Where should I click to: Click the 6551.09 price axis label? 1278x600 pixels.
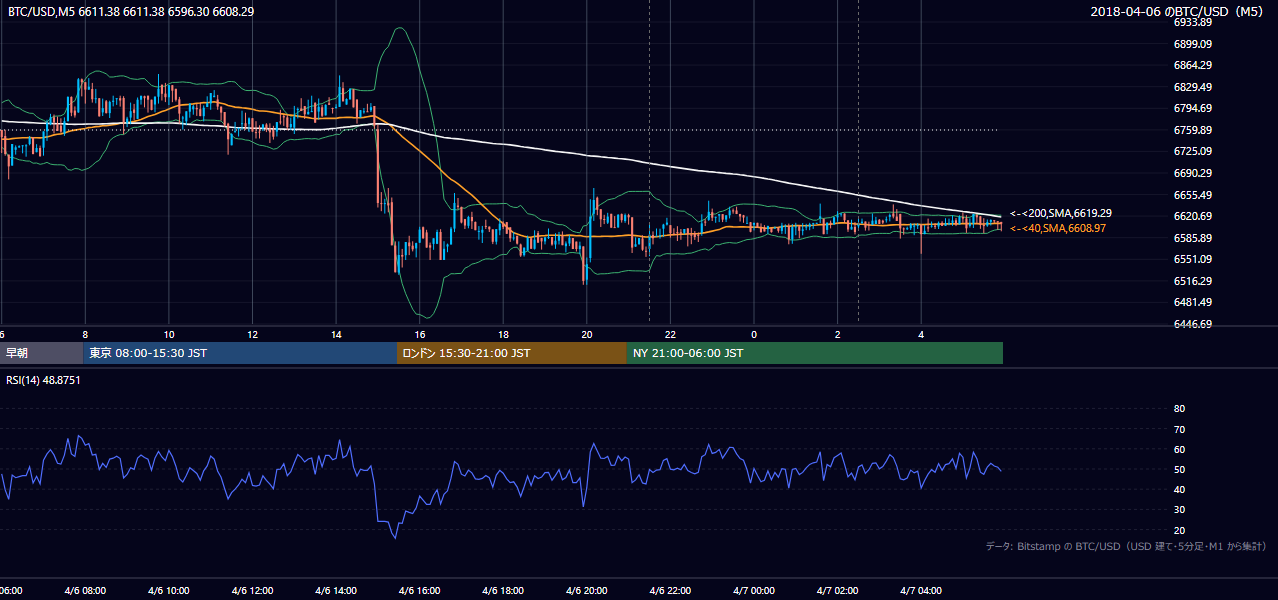click(1193, 259)
